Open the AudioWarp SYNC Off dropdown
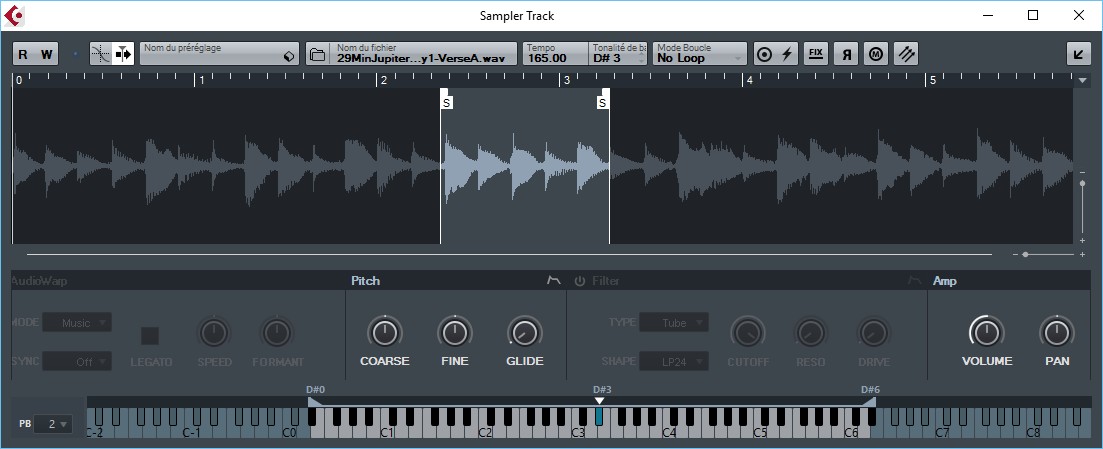The image size is (1103, 449). point(77,362)
